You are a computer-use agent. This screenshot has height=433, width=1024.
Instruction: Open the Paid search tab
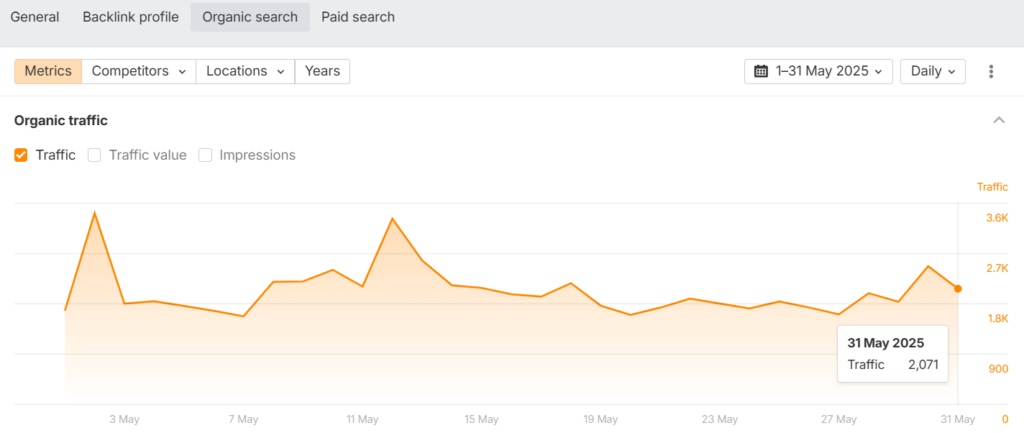pyautogui.click(x=358, y=17)
